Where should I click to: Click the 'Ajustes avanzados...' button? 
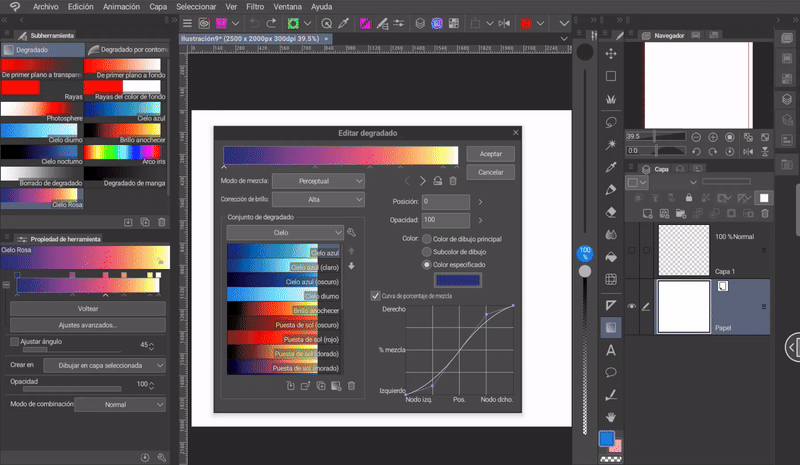[x=88, y=325]
